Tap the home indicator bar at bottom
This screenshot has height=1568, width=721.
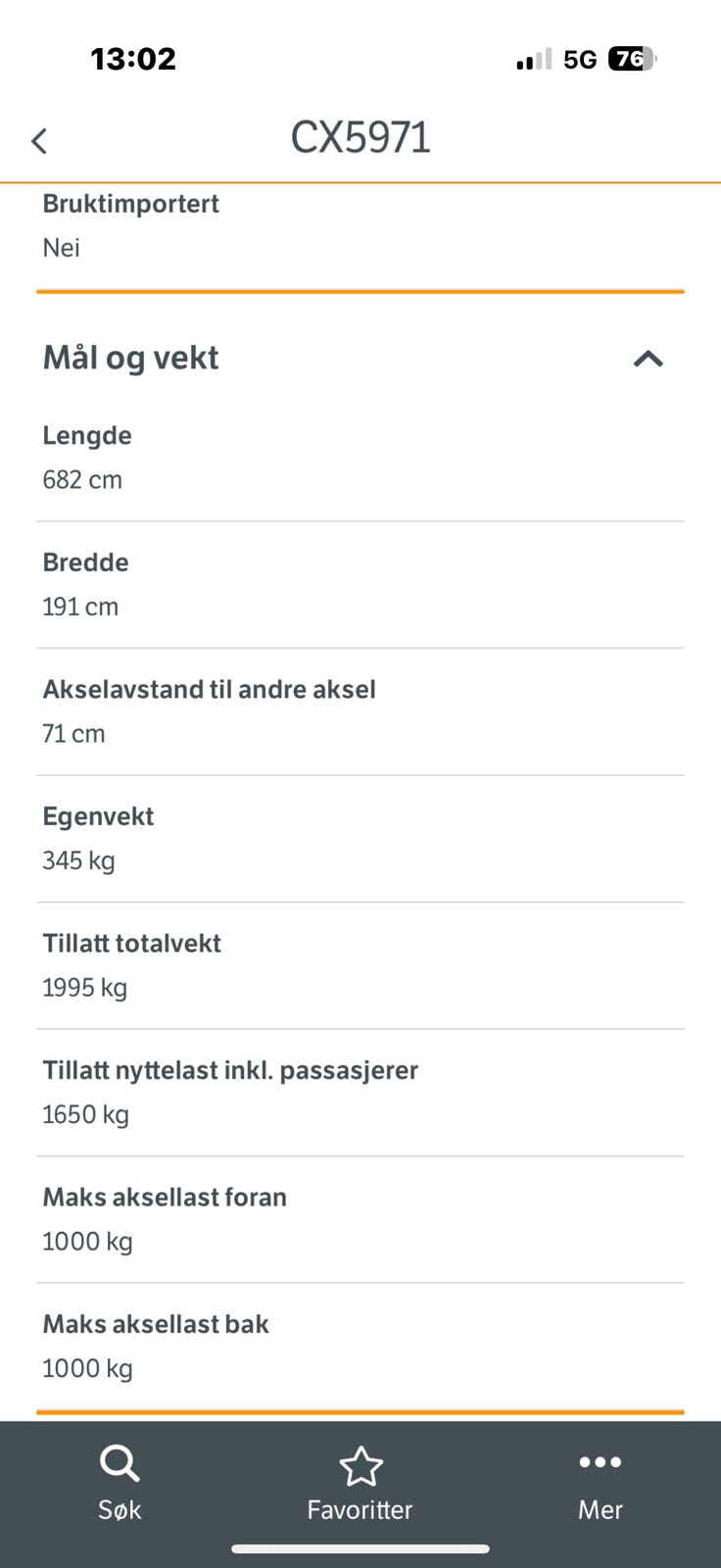coord(360,1549)
